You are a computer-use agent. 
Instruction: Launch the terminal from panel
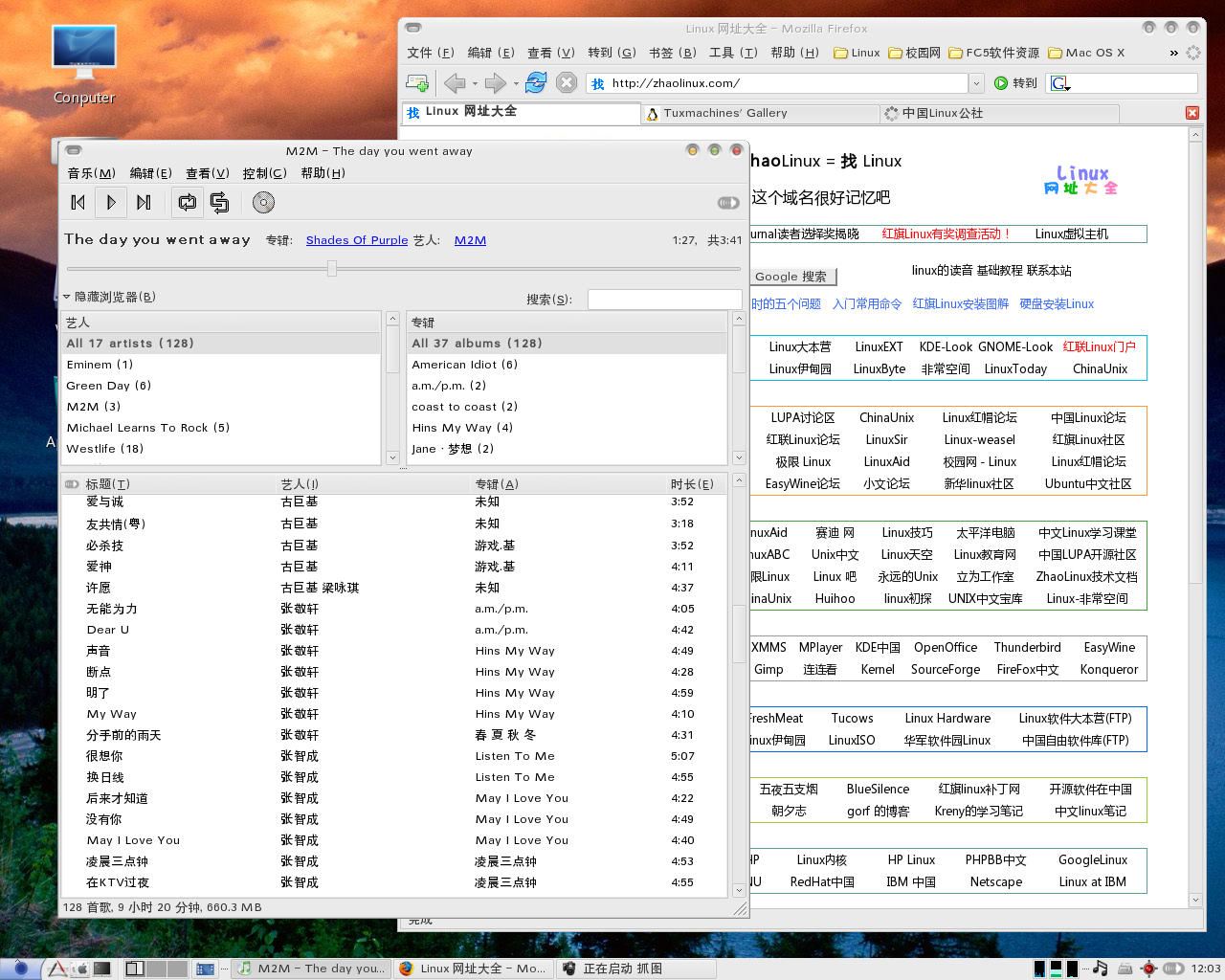click(x=102, y=969)
